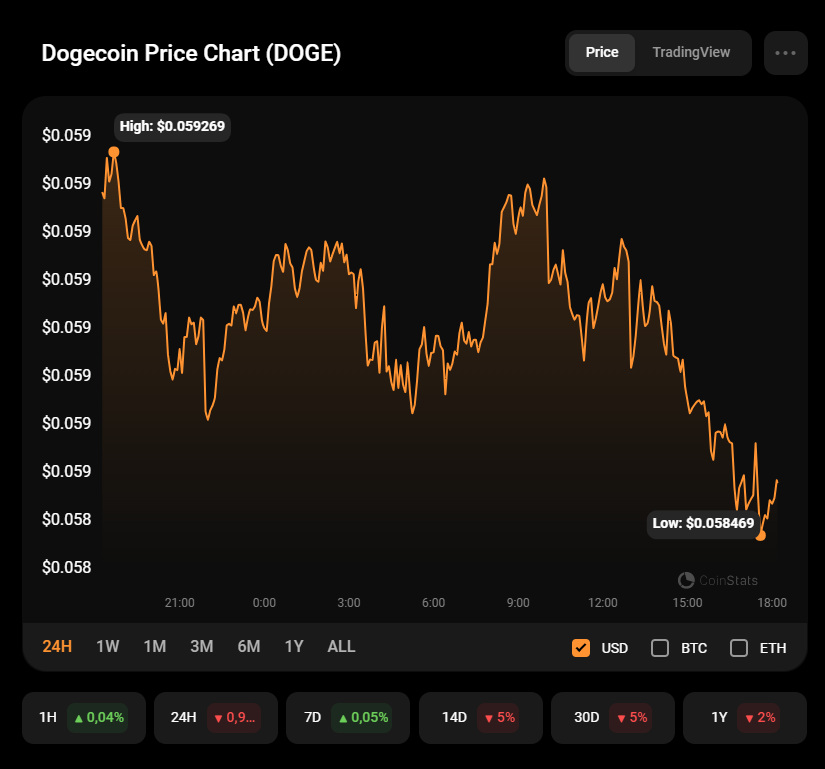Switch chart to 1W range
This screenshot has height=769, width=825.
pyautogui.click(x=107, y=647)
